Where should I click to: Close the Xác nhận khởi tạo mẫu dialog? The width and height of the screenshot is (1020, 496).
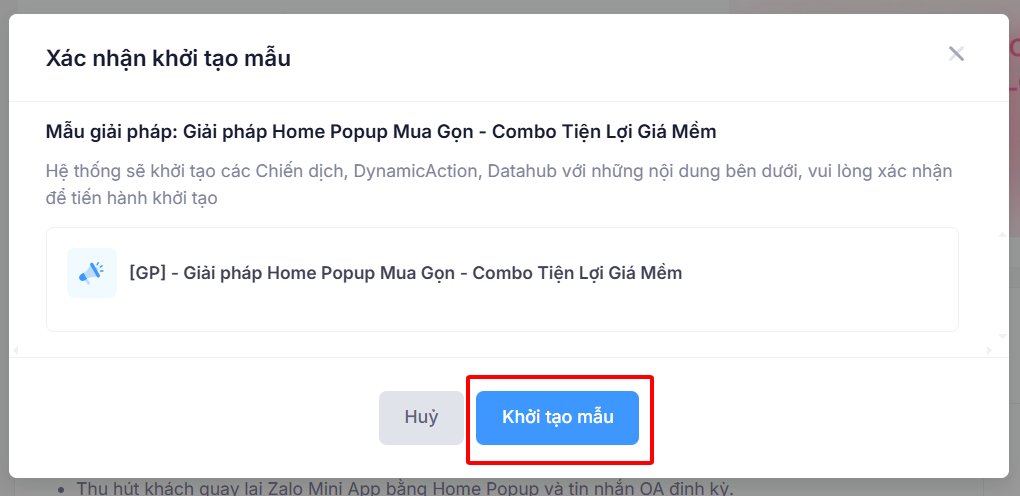(956, 54)
